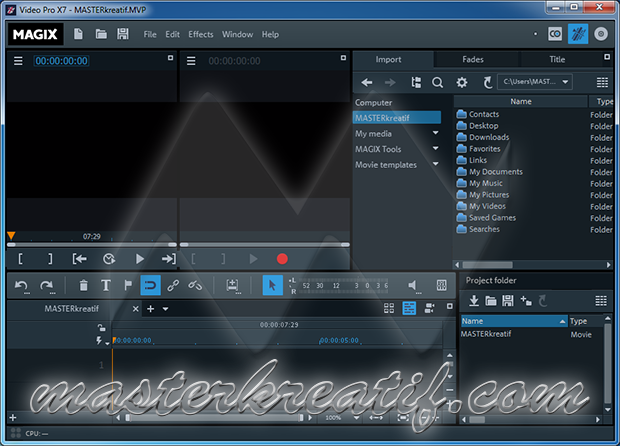The height and width of the screenshot is (446, 620).
Task: Save project using top toolbar disk icon
Action: (123, 34)
